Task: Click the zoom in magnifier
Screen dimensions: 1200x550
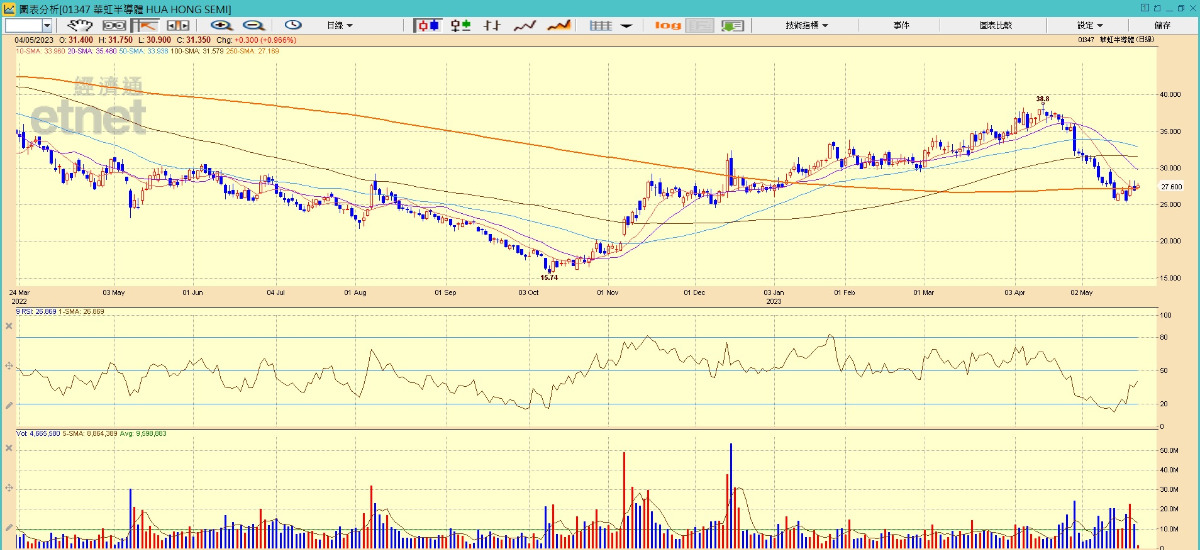Action: coord(221,25)
